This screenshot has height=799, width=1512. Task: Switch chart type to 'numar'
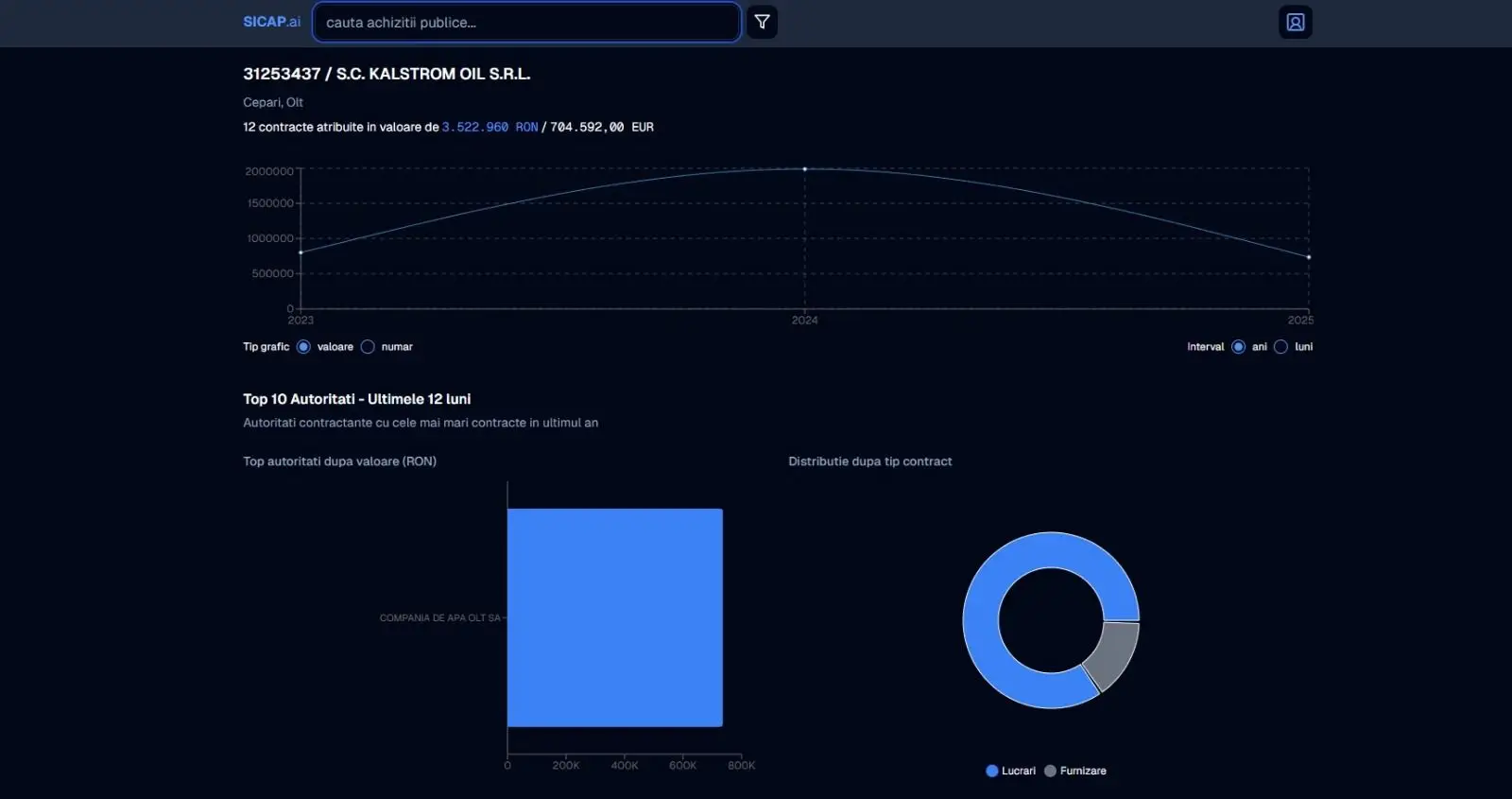click(368, 347)
